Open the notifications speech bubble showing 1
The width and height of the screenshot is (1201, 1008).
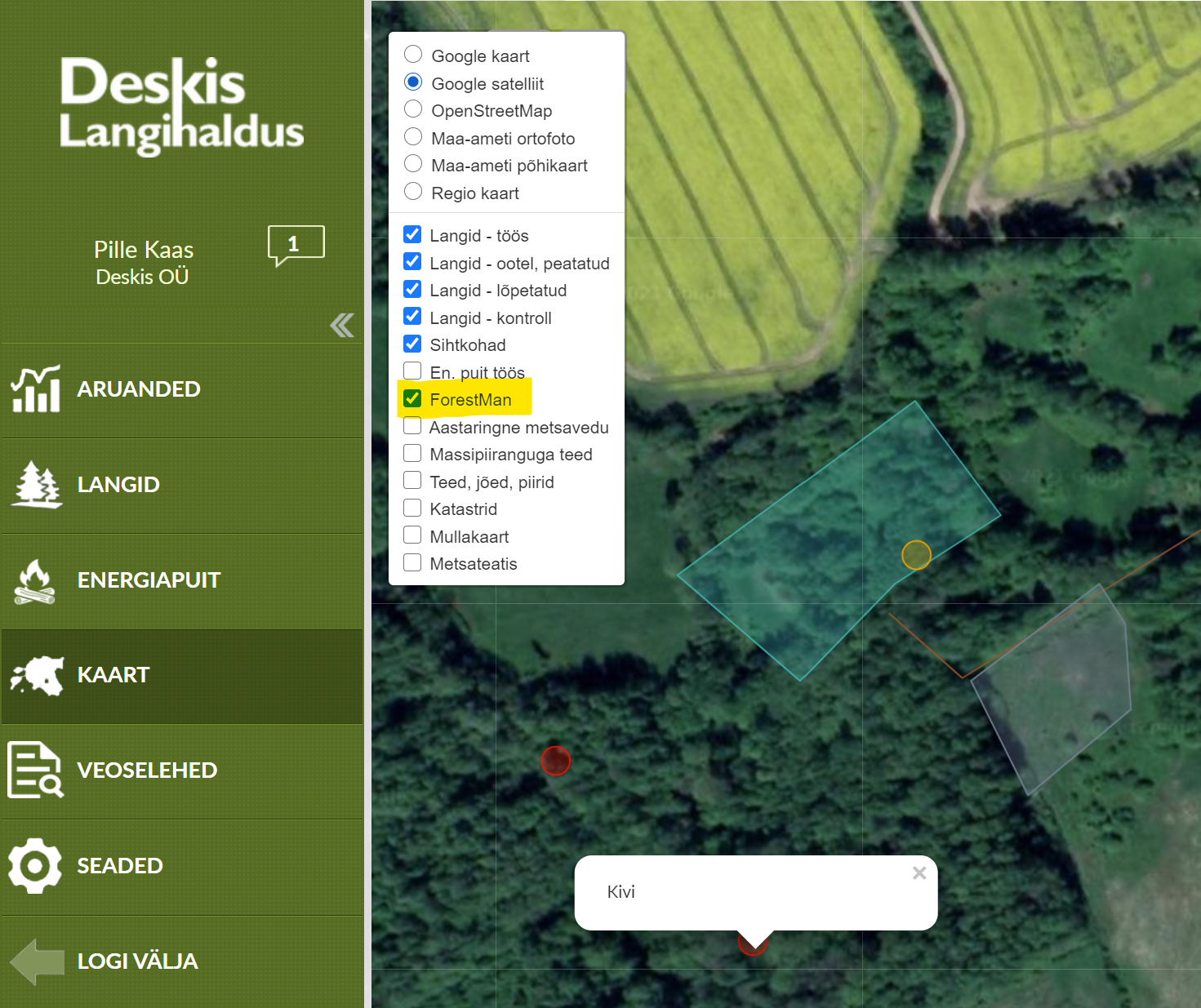click(296, 245)
